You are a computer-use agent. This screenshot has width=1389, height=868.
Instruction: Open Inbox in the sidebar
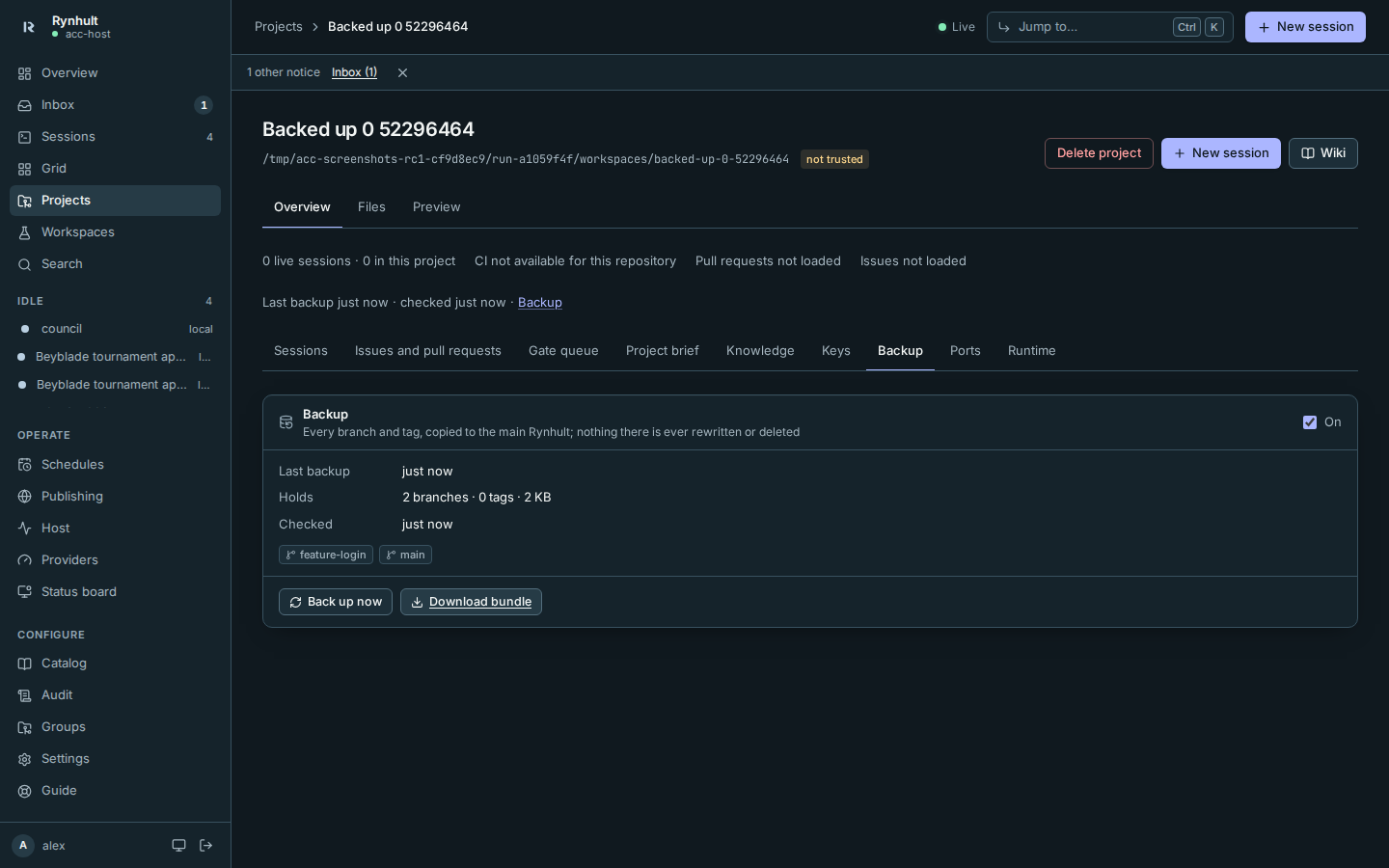[x=115, y=105]
